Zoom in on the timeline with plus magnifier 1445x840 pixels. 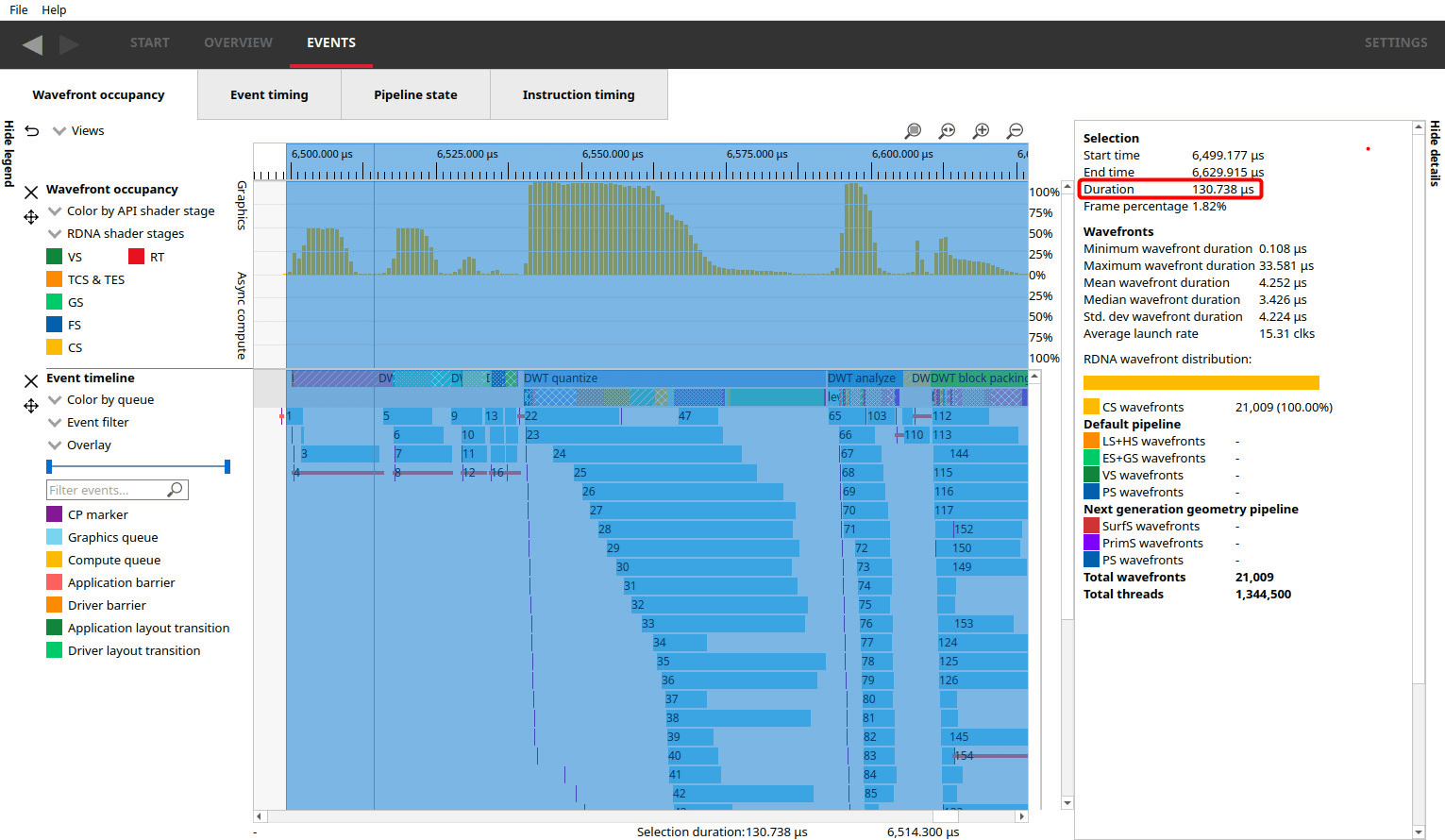tap(981, 131)
